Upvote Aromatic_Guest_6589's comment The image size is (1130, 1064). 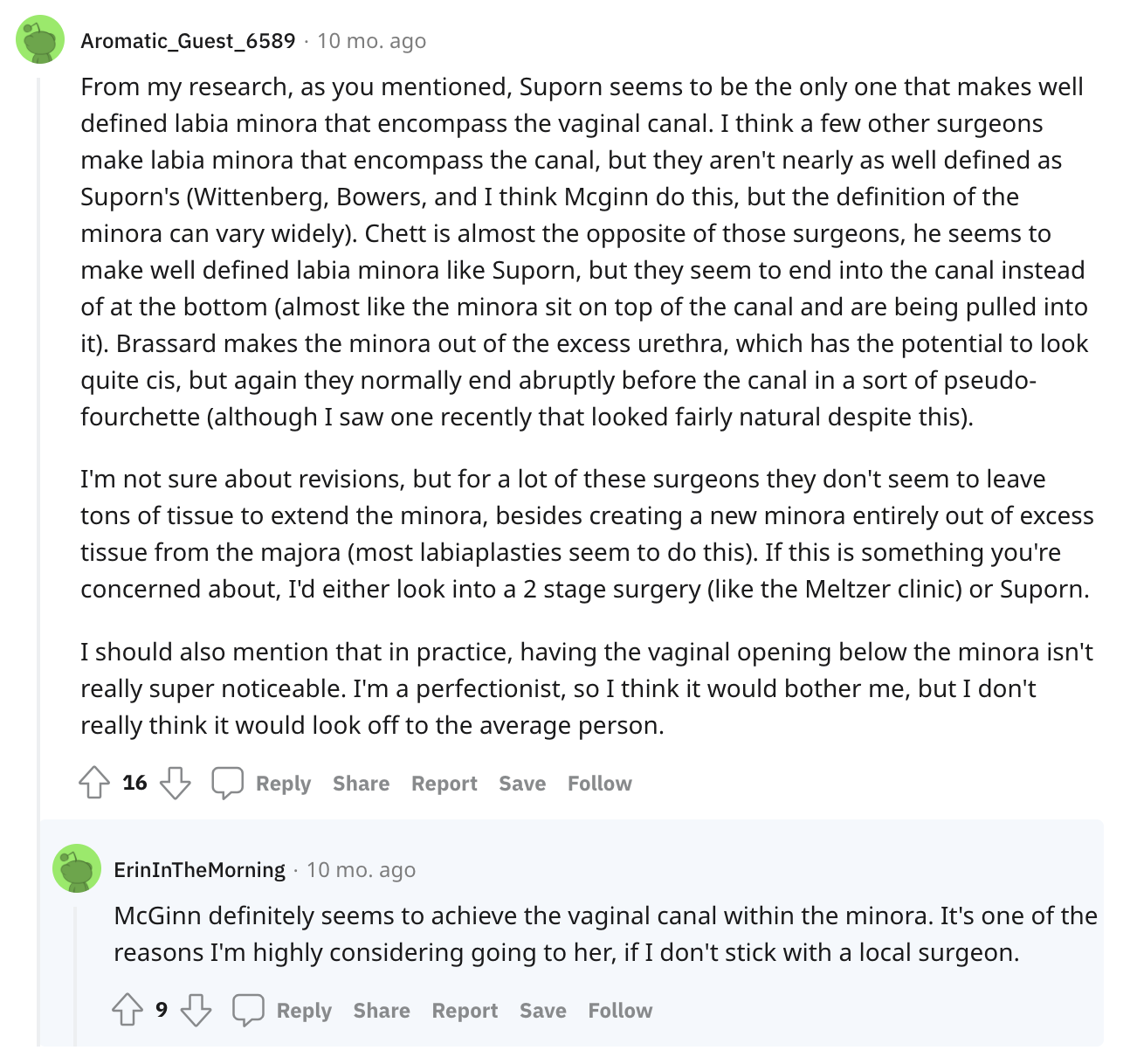pos(94,783)
